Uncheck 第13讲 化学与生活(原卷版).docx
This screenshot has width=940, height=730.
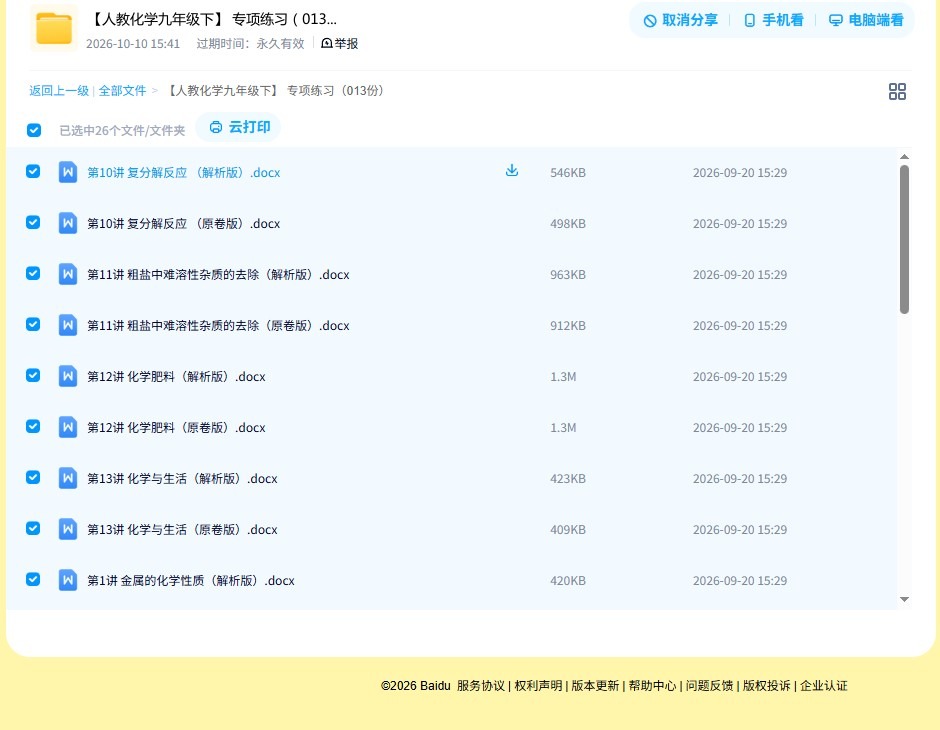[x=33, y=528]
